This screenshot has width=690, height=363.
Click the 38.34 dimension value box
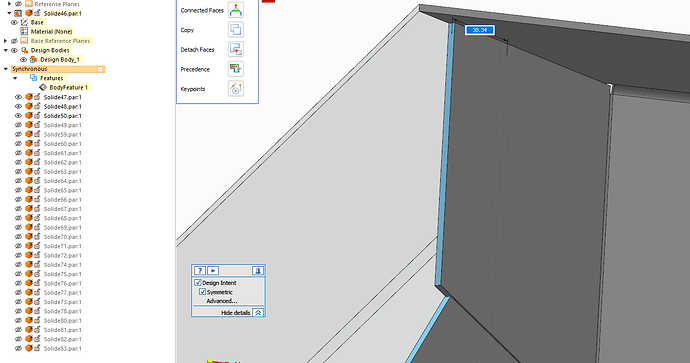pos(480,30)
